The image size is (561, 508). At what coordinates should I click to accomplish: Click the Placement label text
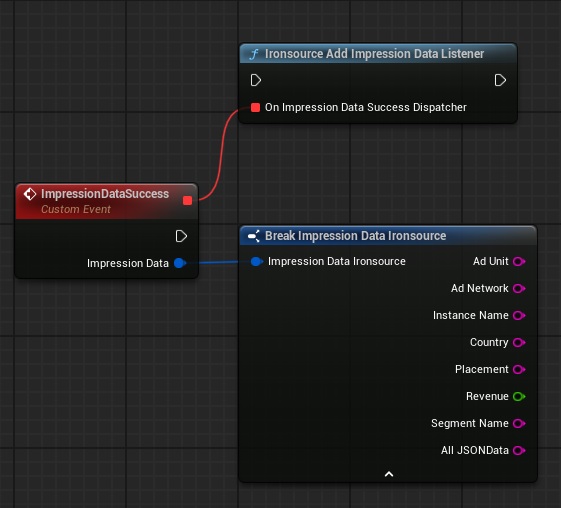point(482,369)
